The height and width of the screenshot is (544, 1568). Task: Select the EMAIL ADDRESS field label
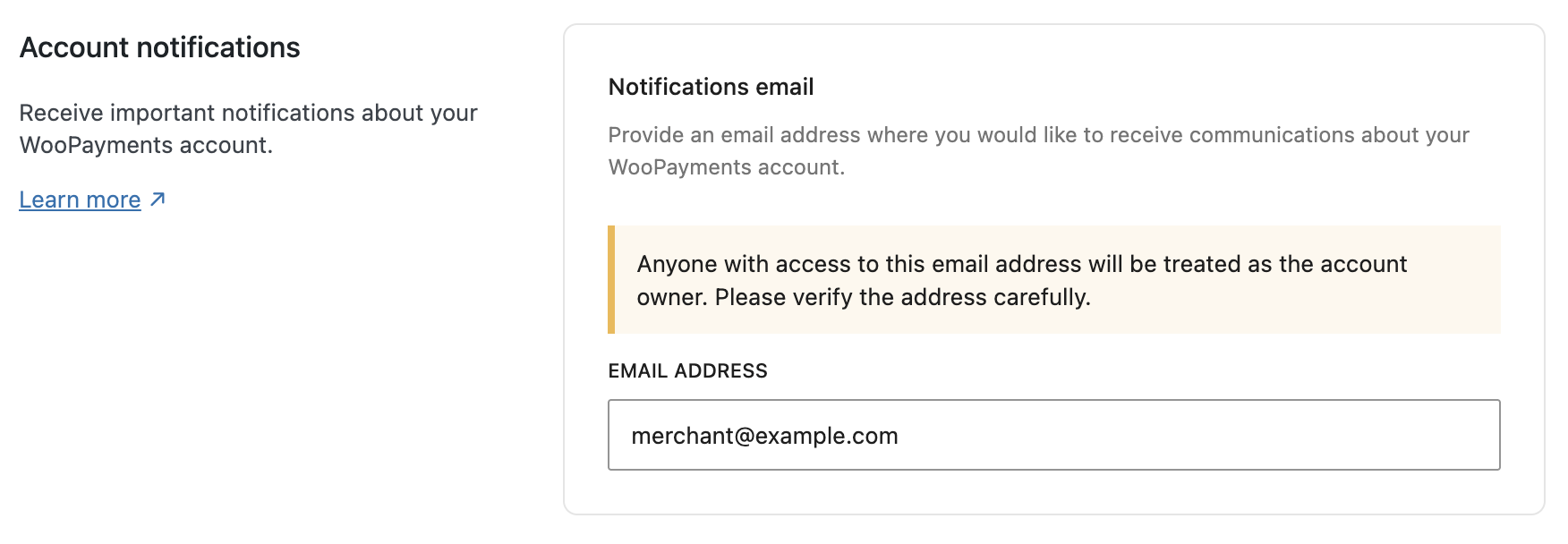point(687,370)
